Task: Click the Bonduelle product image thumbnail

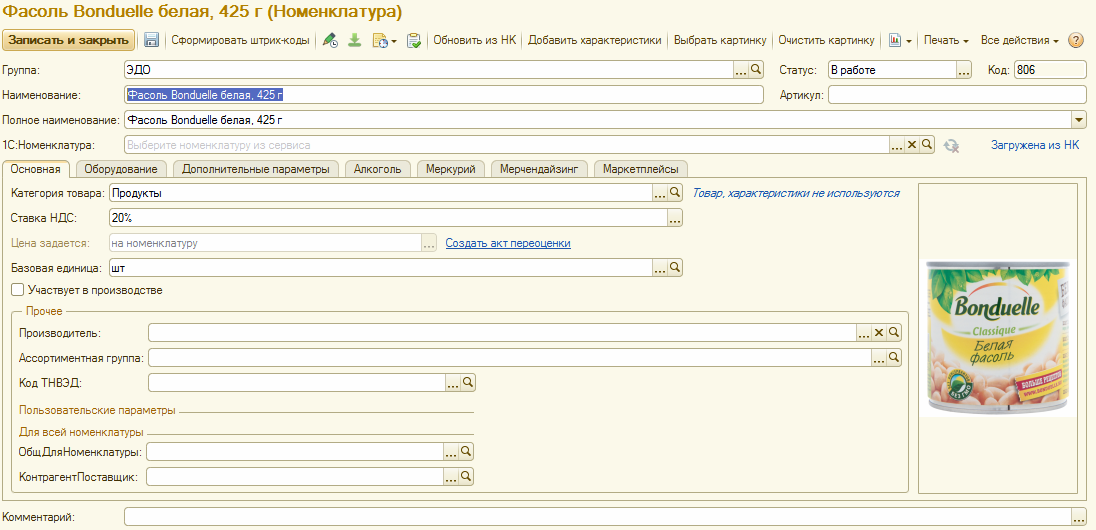Action: (x=998, y=338)
